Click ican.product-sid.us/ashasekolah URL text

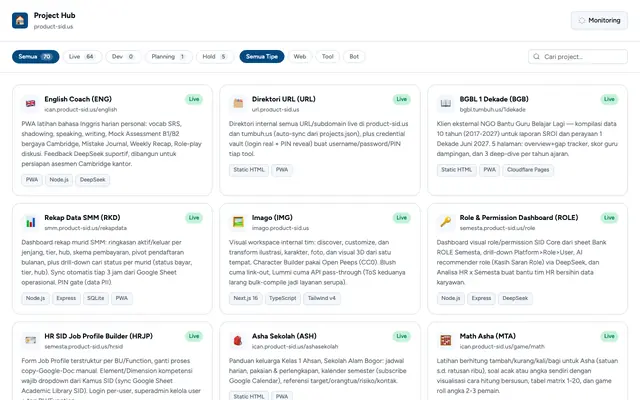coord(295,347)
